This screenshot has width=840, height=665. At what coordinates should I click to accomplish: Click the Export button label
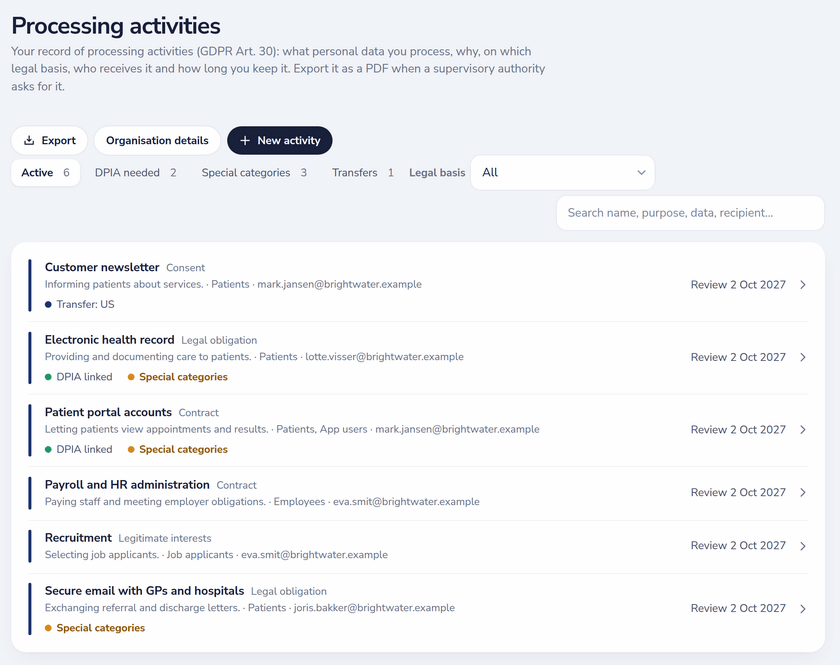pyautogui.click(x=58, y=140)
